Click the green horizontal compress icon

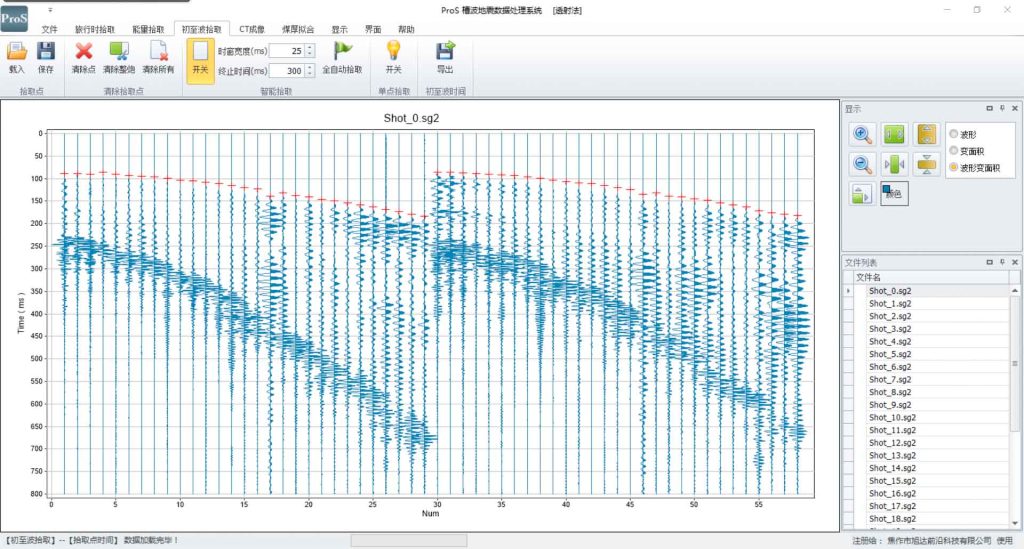(x=894, y=164)
